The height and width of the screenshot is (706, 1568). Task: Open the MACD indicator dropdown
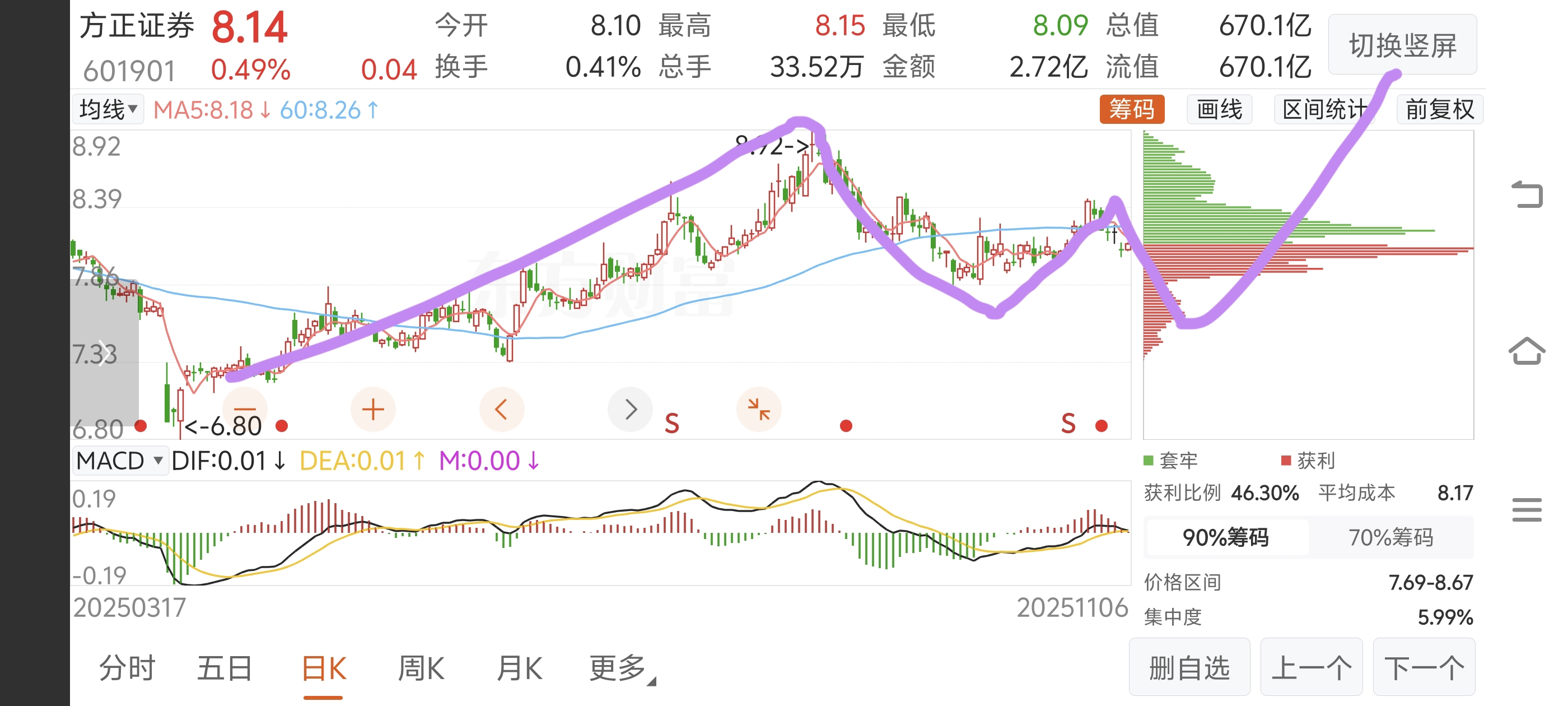tap(120, 461)
